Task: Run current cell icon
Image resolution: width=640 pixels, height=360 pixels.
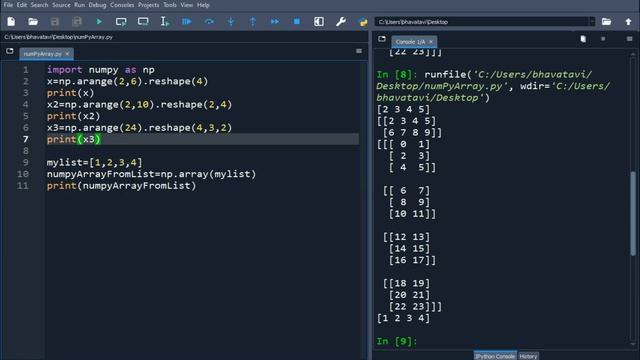Action: 121,22
